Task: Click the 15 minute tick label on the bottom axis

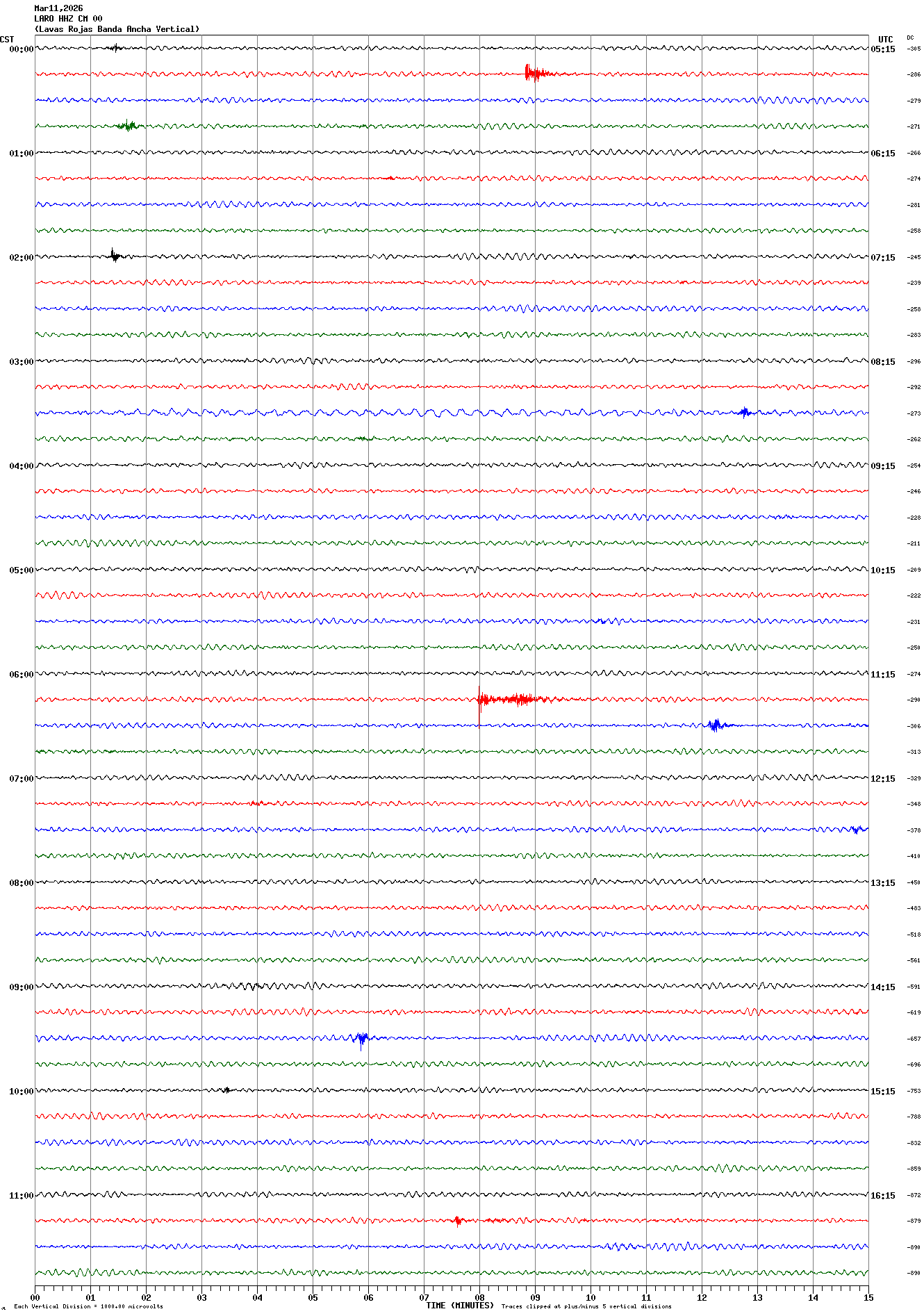Action: [868, 1297]
